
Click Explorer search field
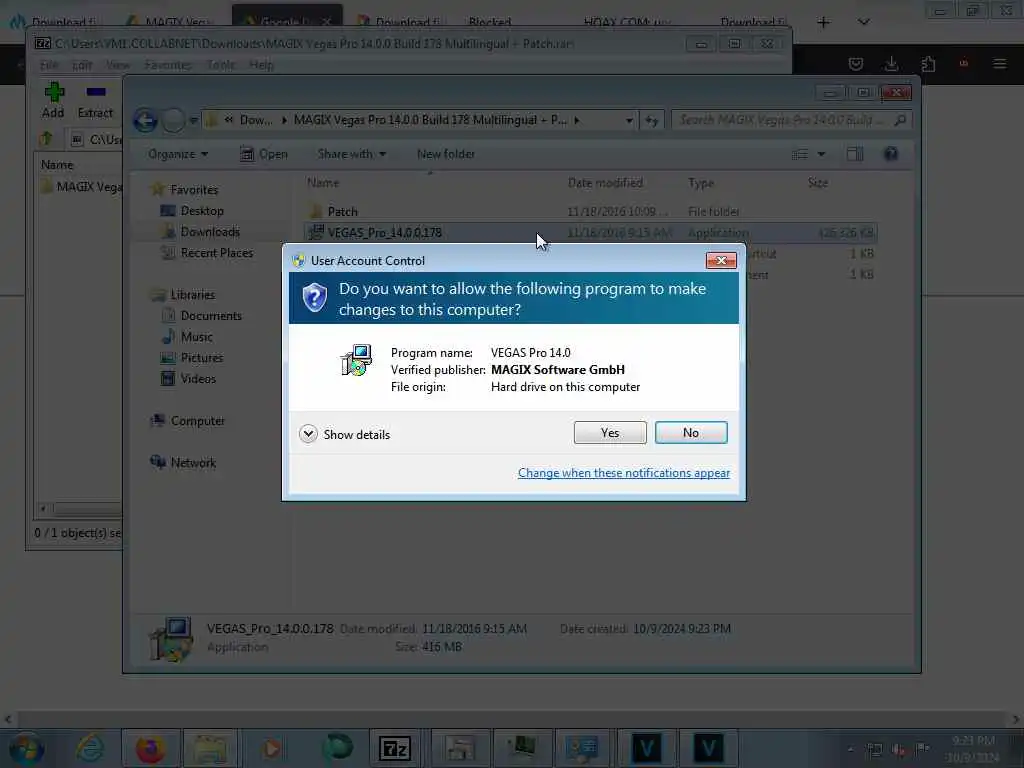pos(791,120)
